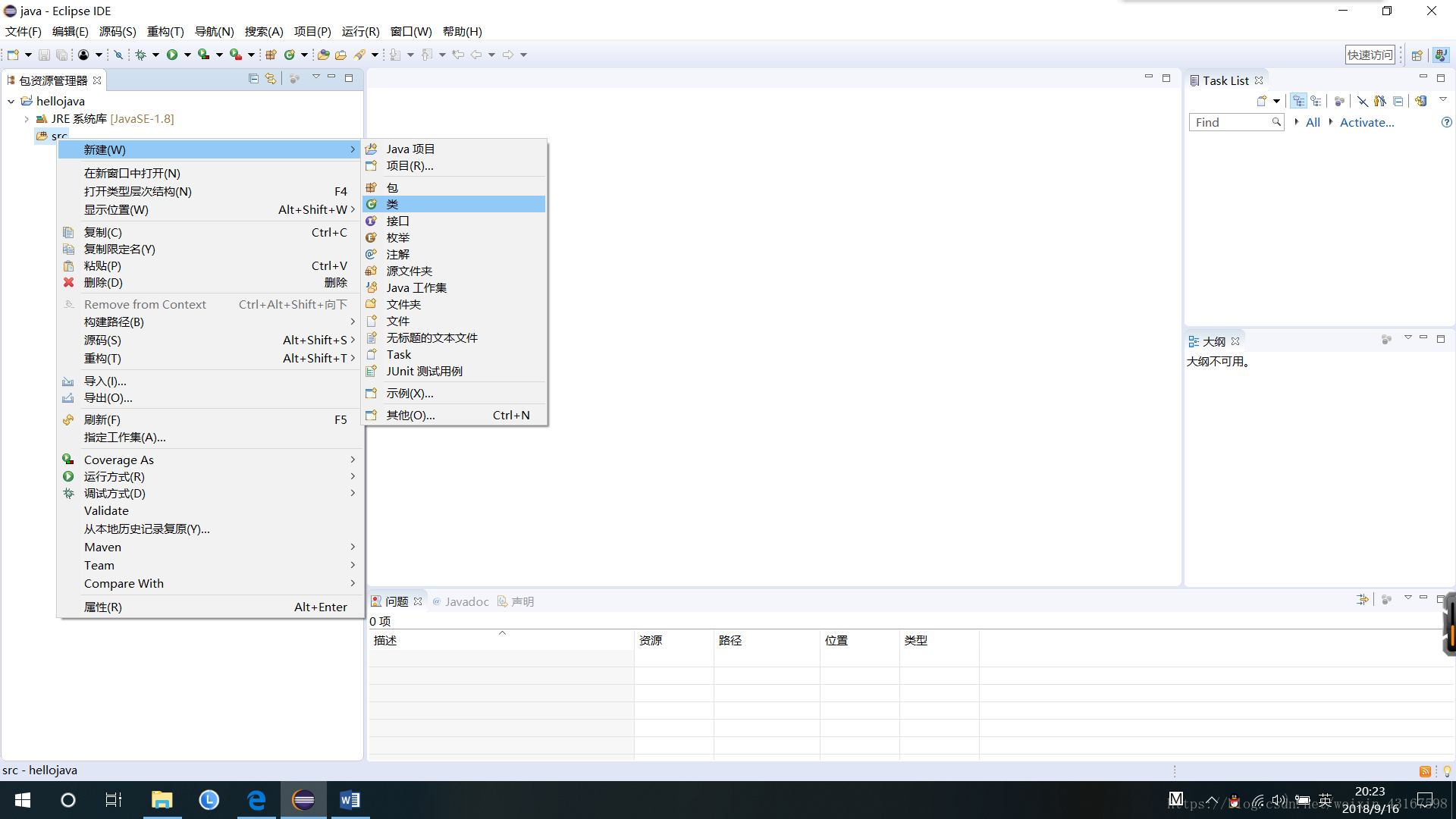Select Interface (接口) in New submenu

(x=454, y=221)
